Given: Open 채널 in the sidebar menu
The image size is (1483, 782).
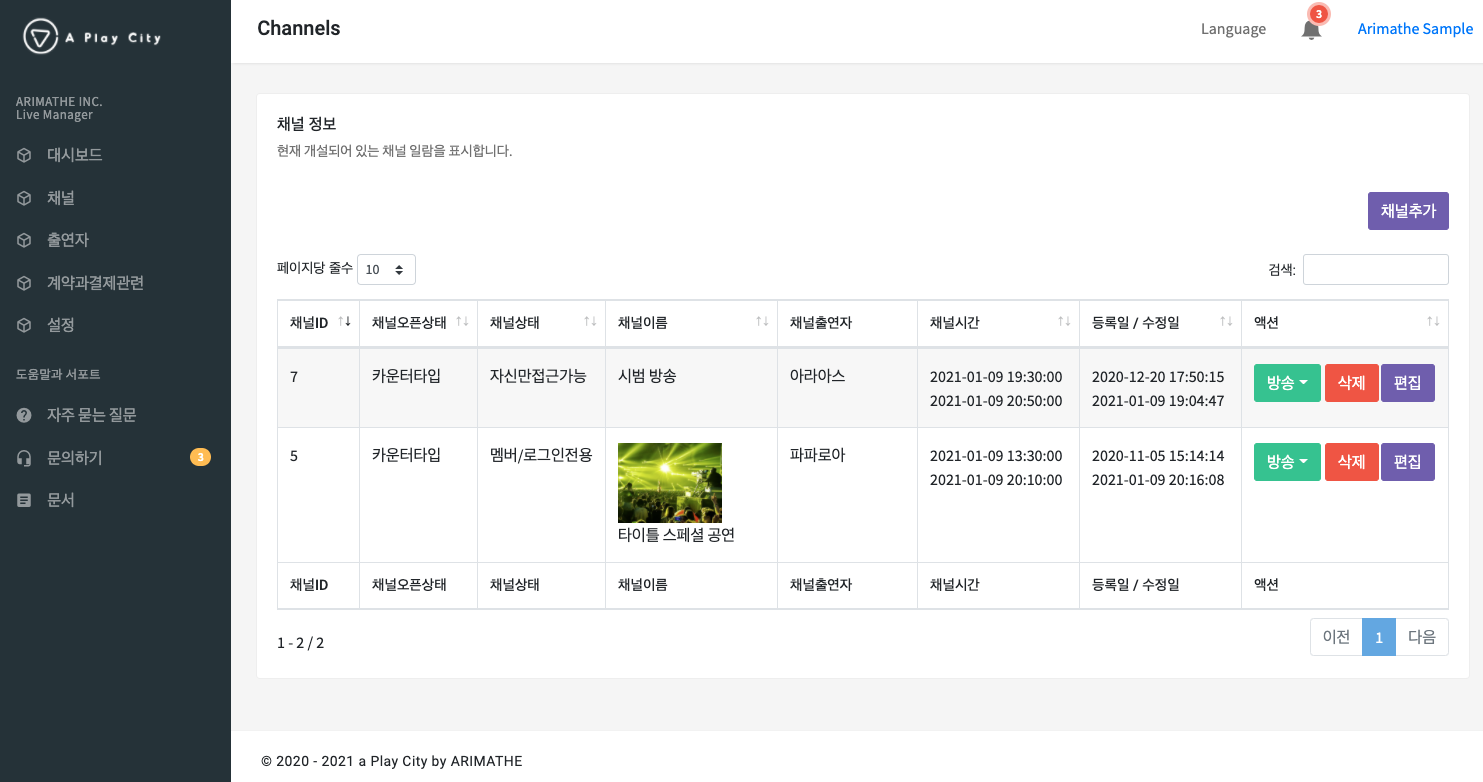Looking at the screenshot, I should (61, 198).
